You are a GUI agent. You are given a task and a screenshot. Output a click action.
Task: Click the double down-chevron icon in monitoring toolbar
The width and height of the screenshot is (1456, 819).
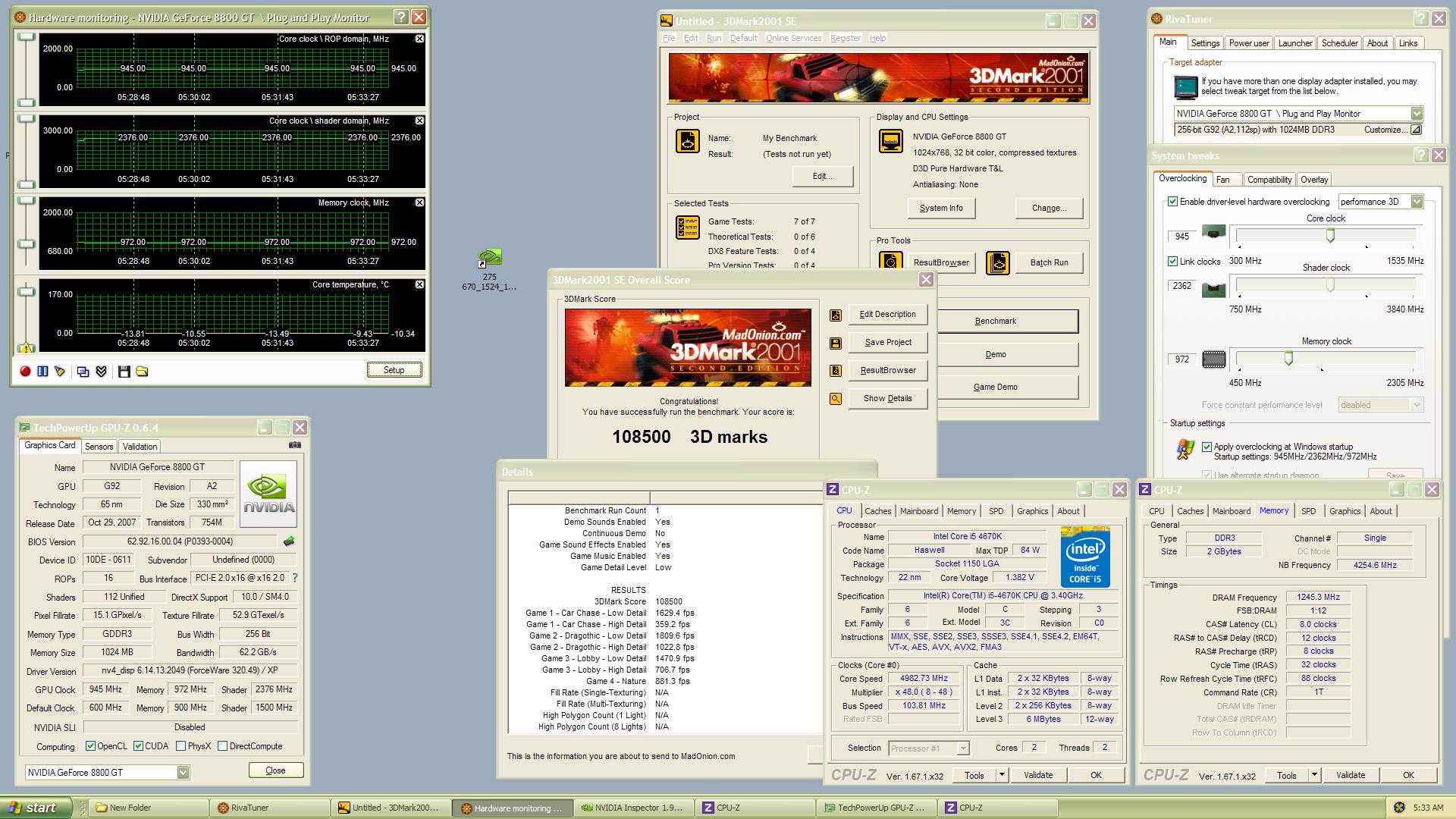101,371
